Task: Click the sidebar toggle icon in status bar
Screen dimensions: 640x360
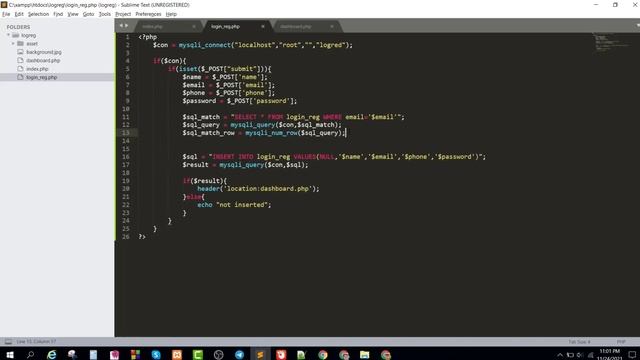Action: point(8,341)
